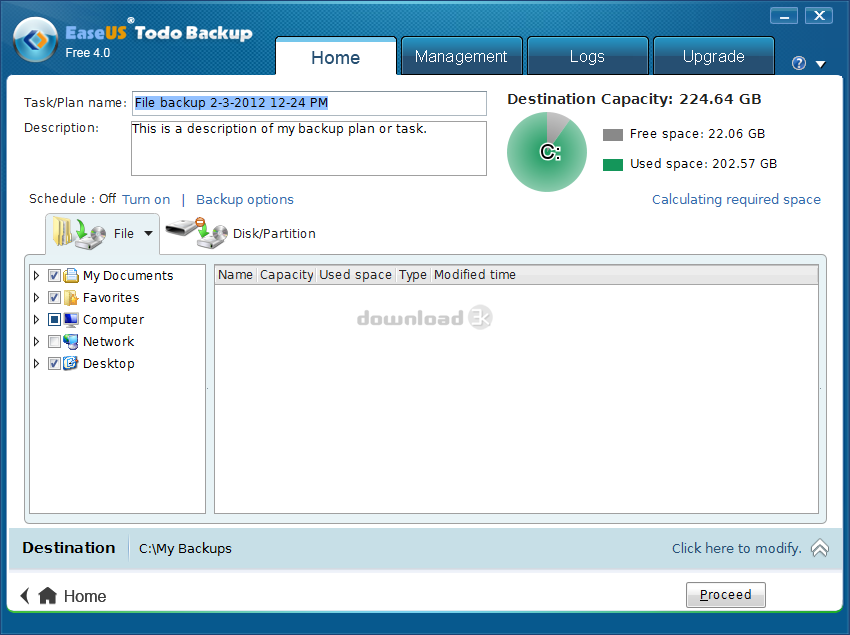Click the Task/Plan name text field

(x=308, y=103)
